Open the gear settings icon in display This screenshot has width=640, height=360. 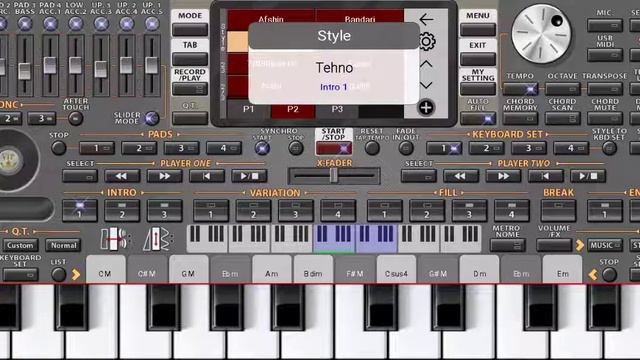426,42
